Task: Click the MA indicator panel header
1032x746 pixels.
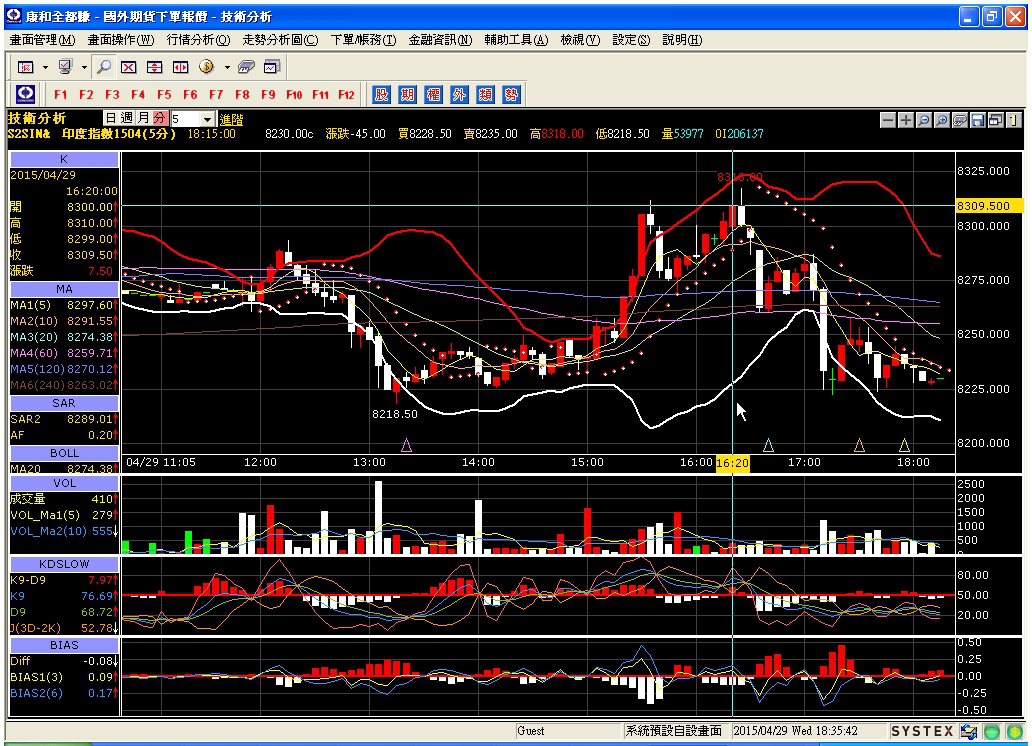Action: coord(64,289)
